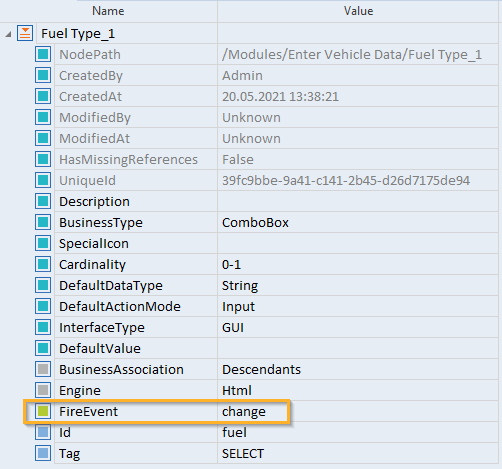Click the orange Fuel Type_1 module icon
Viewport: 502px width, 469px height.
point(25,33)
